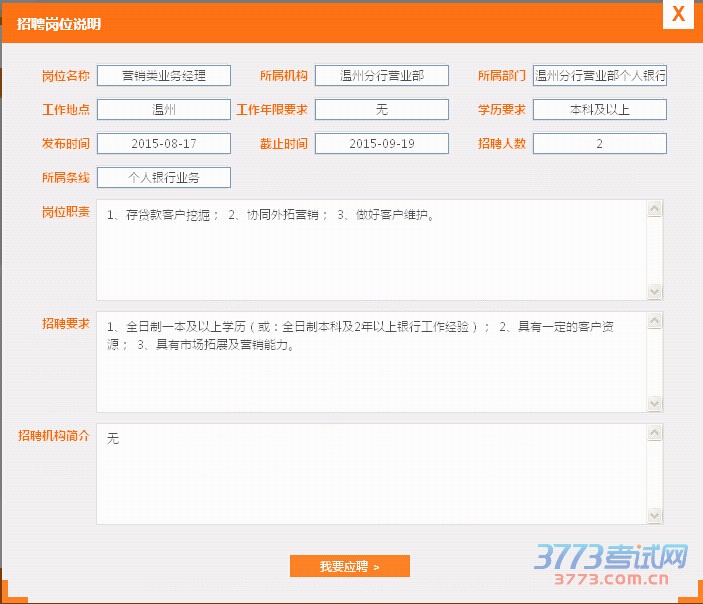Click the 所属条线 field with 个人银行业务

(x=164, y=178)
